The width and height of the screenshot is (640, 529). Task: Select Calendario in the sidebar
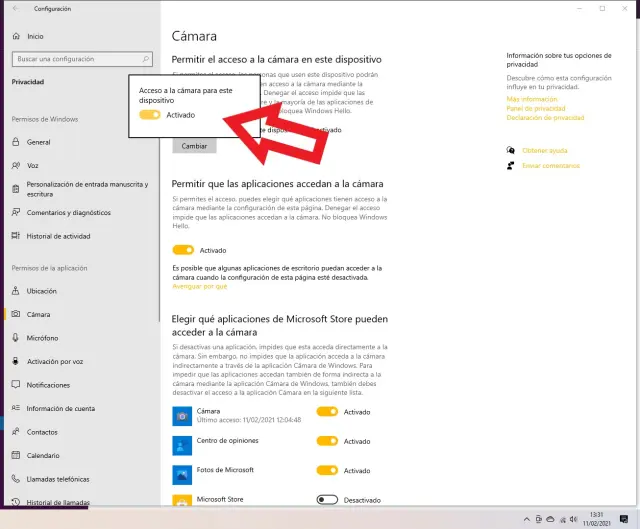(x=43, y=455)
